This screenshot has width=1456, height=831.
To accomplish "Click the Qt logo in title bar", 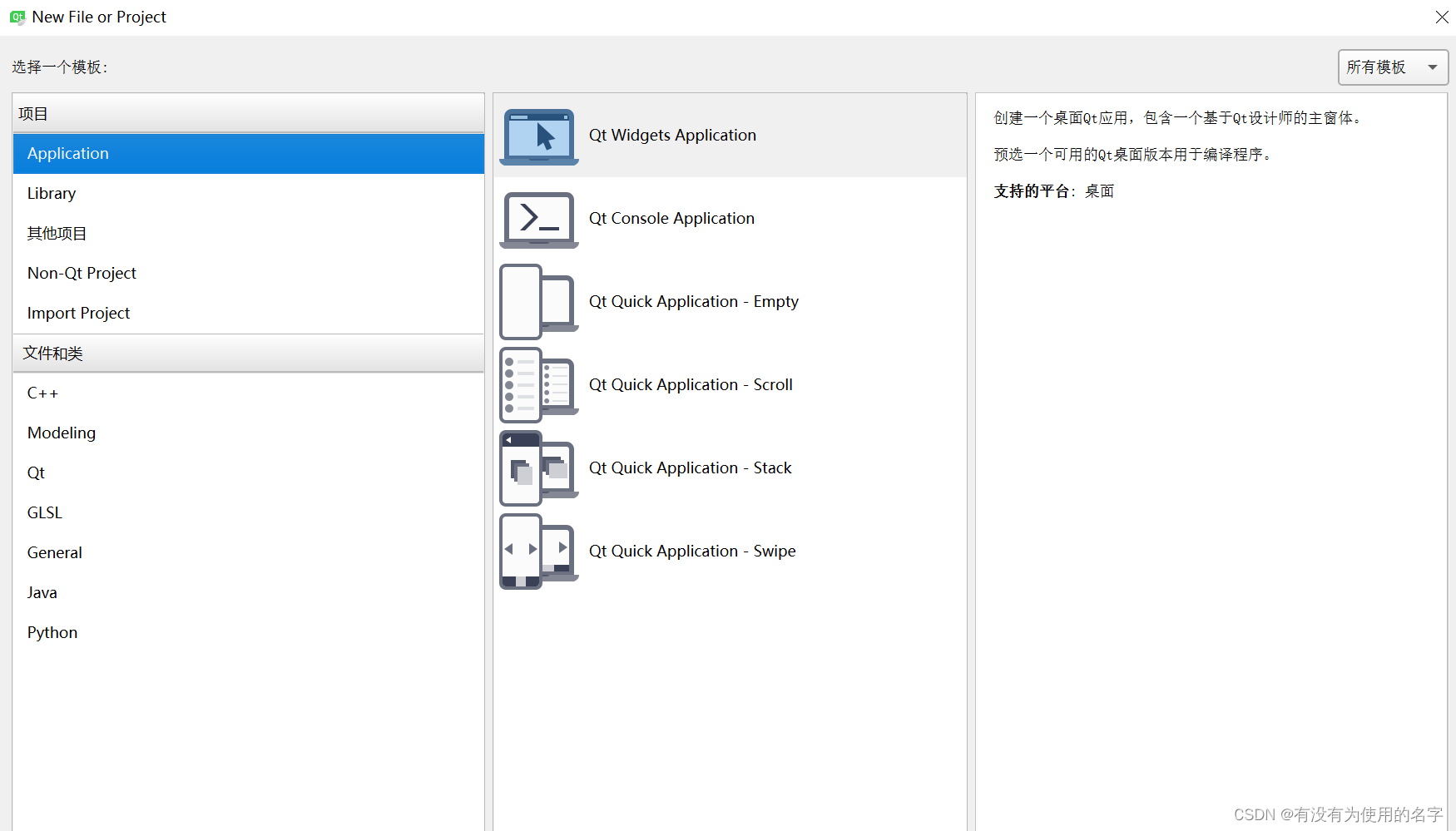I will tap(17, 17).
